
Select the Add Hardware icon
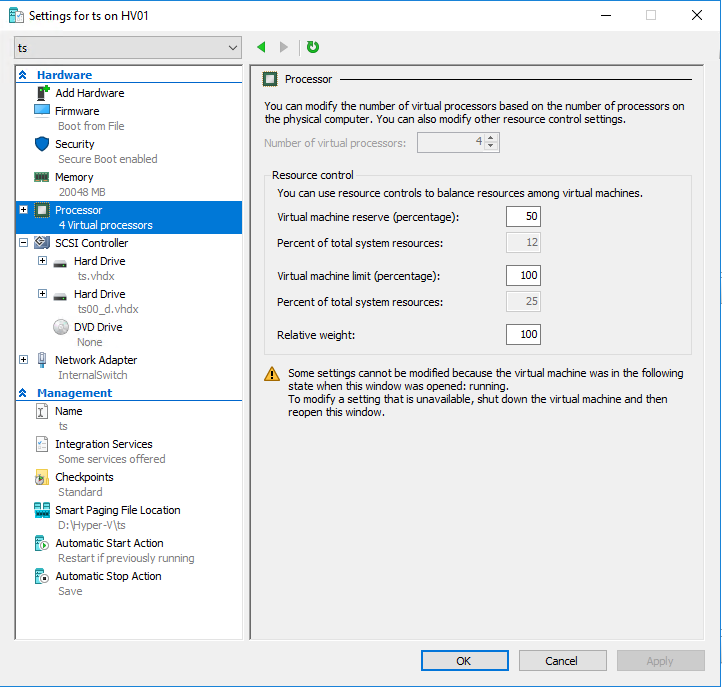(x=43, y=93)
